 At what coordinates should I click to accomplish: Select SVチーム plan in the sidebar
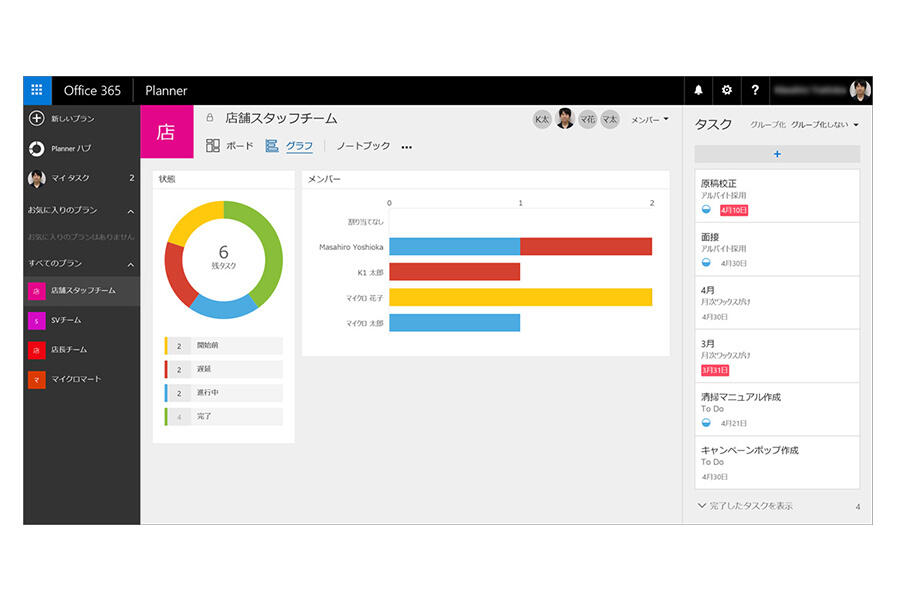click(x=66, y=320)
